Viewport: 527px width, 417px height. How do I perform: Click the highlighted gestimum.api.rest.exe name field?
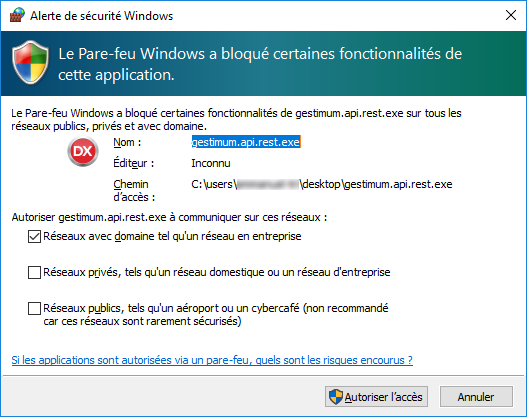[246, 142]
